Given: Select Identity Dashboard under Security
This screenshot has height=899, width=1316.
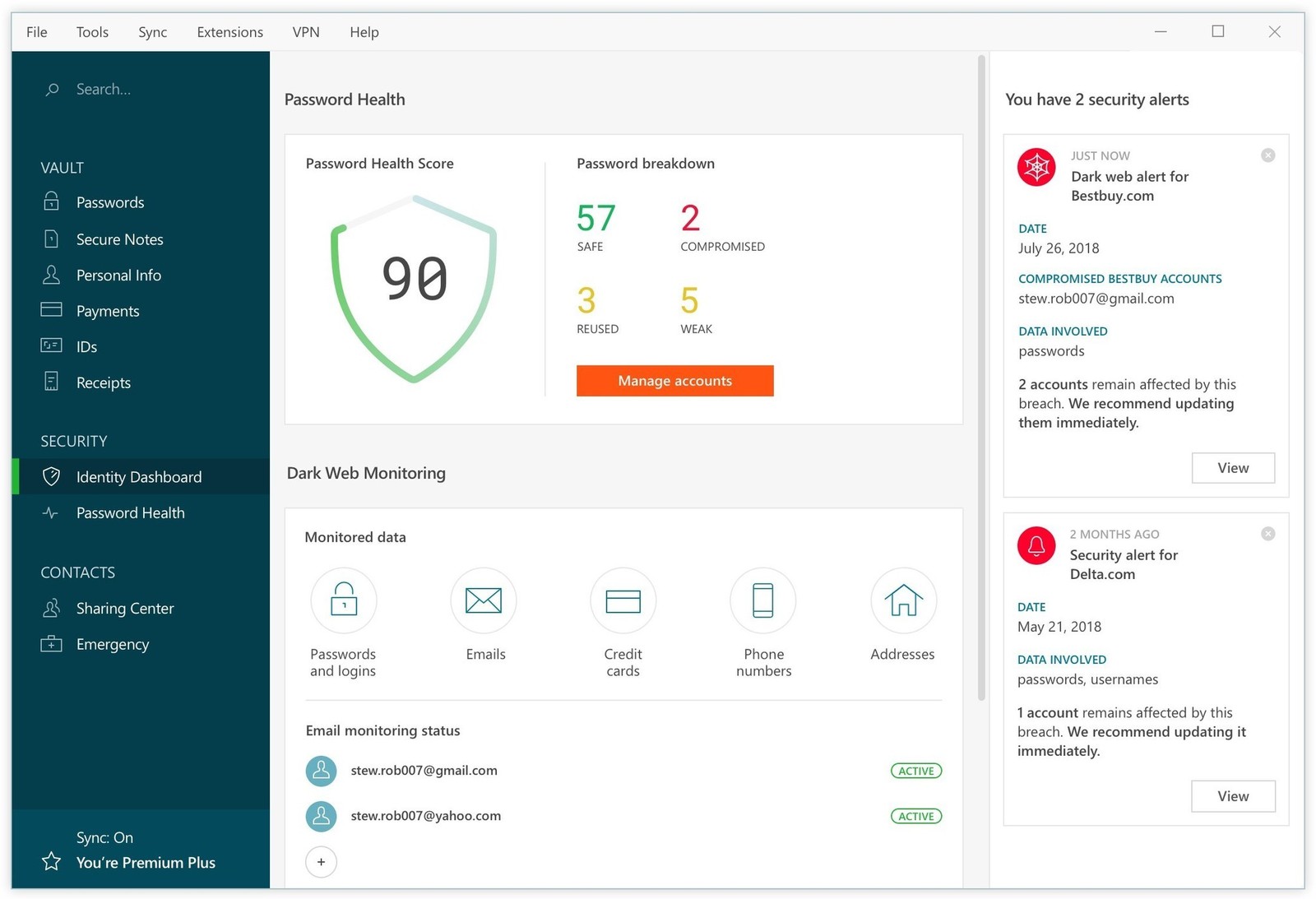Looking at the screenshot, I should click(137, 476).
